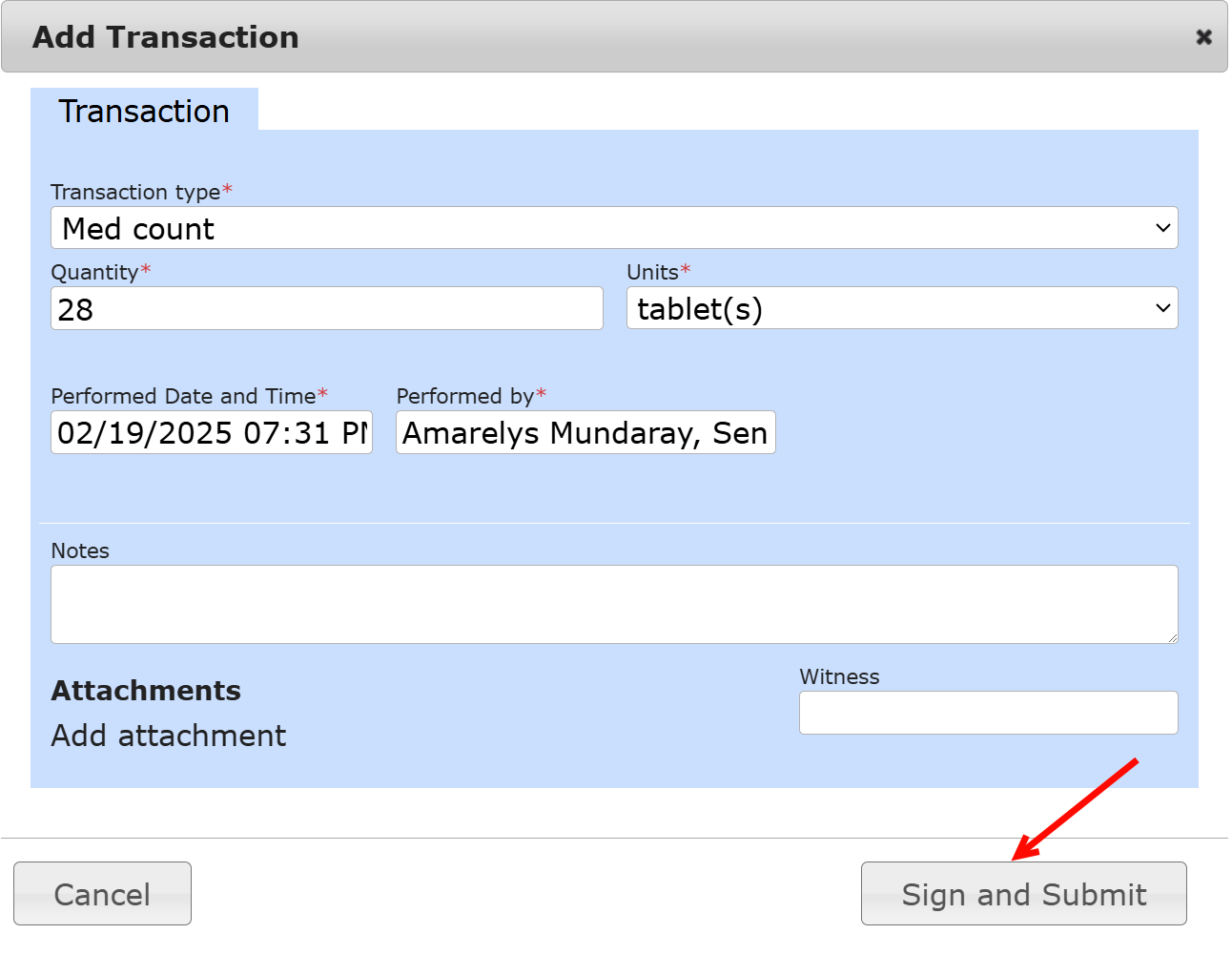
Task: Click the Transaction type label
Action: click(135, 192)
